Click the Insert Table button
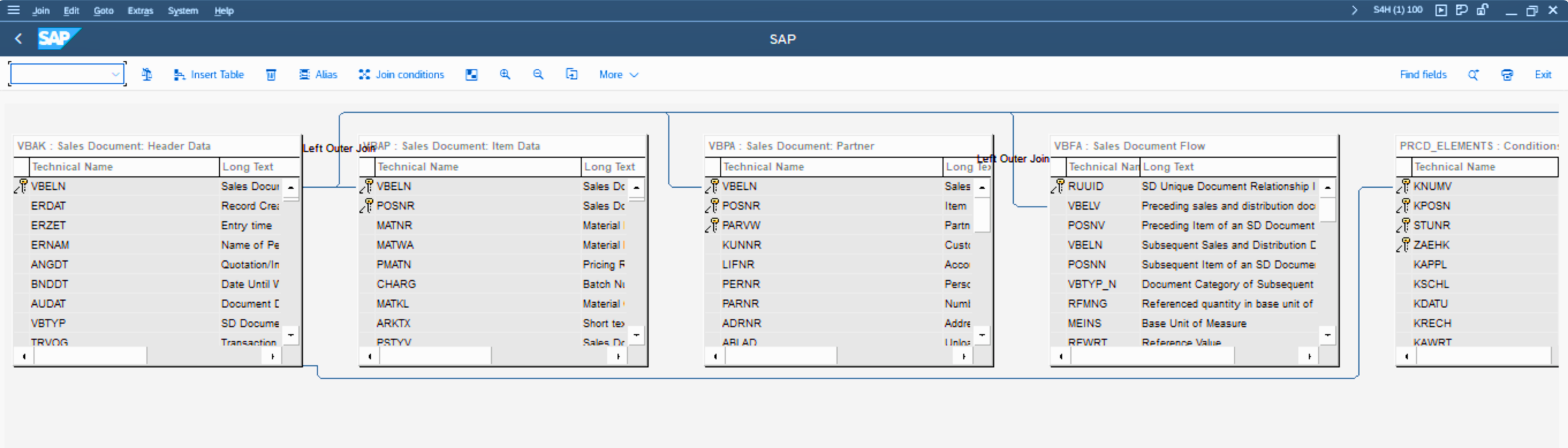The height and width of the screenshot is (448, 1568). 209,74
